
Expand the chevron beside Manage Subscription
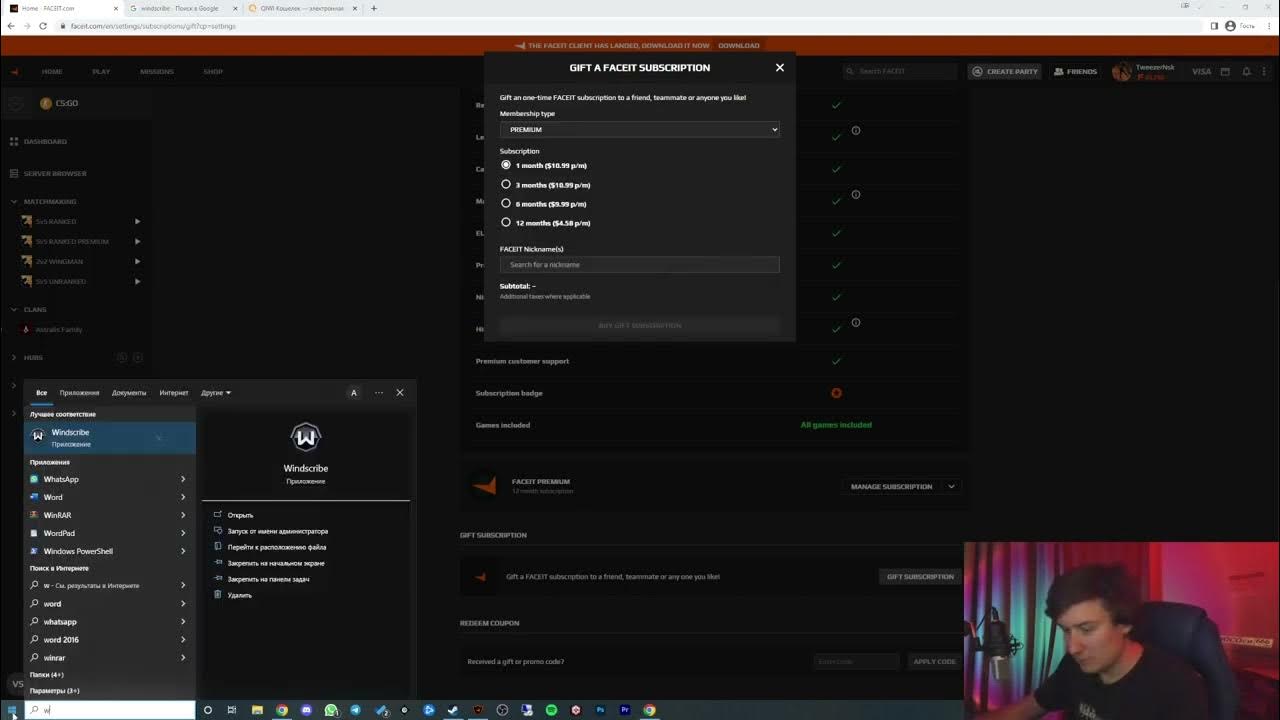pyautogui.click(x=951, y=487)
